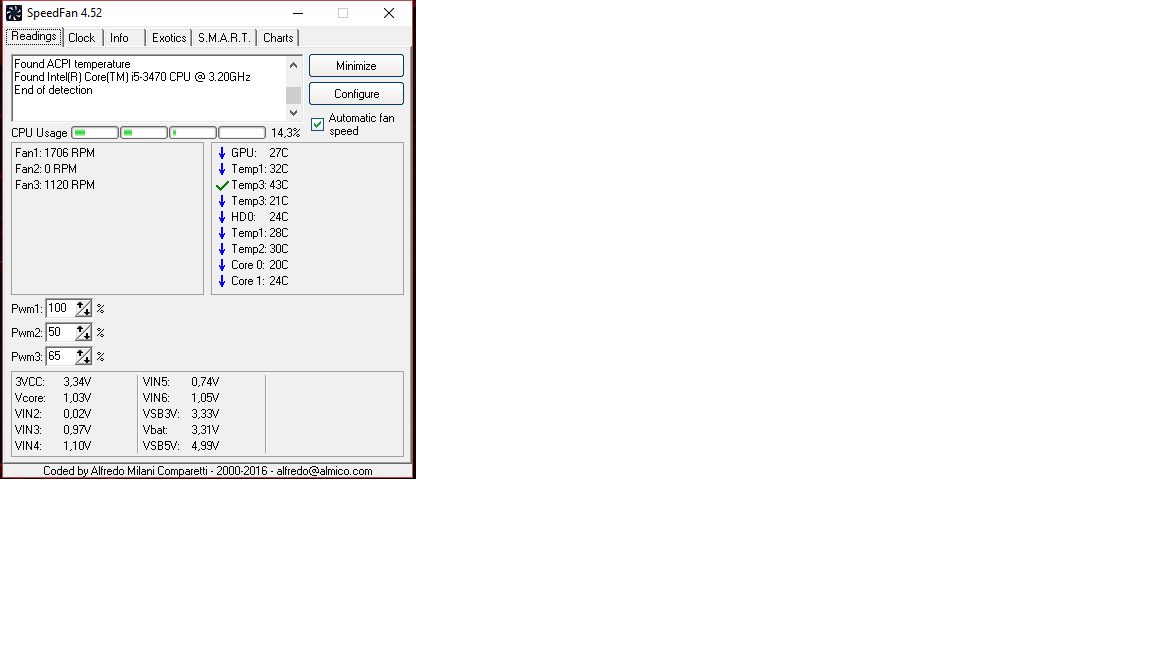This screenshot has height=648, width=1152.
Task: Select the 'Fan3: 1120 RPM' reading
Action: click(x=55, y=185)
